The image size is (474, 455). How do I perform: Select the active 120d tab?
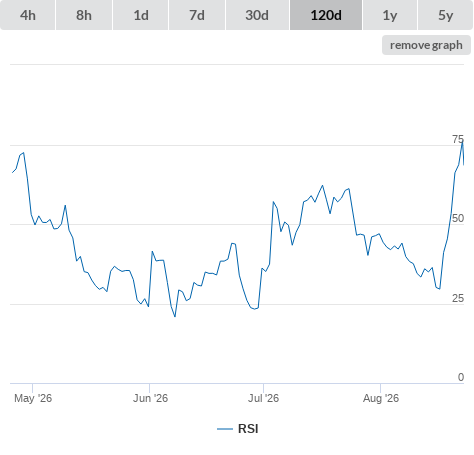(x=326, y=15)
